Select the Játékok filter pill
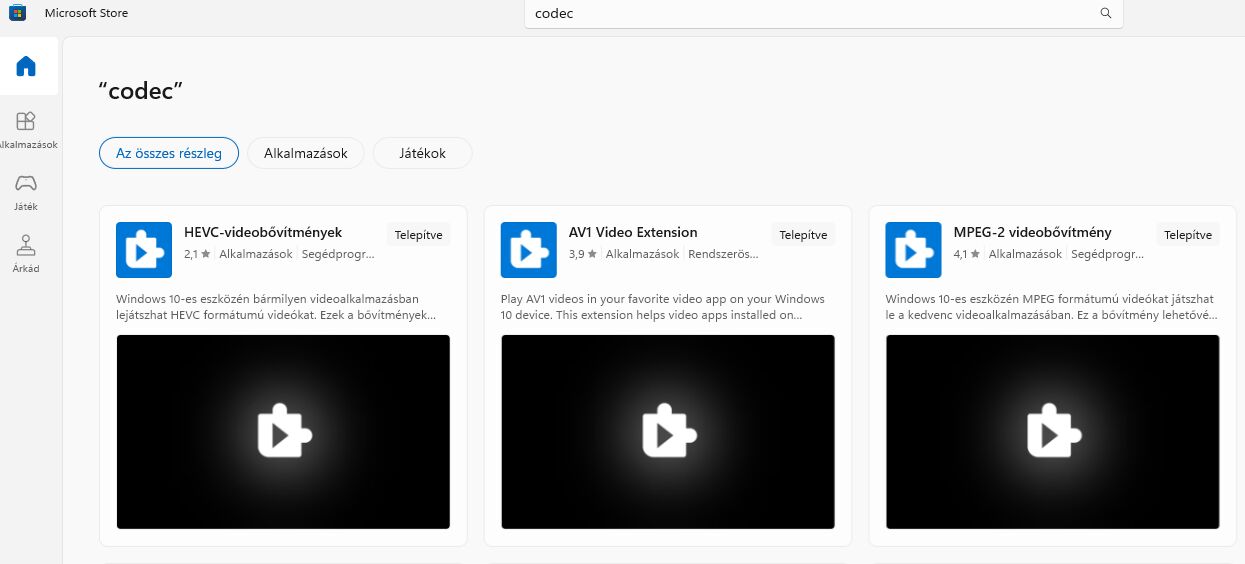 (422, 153)
